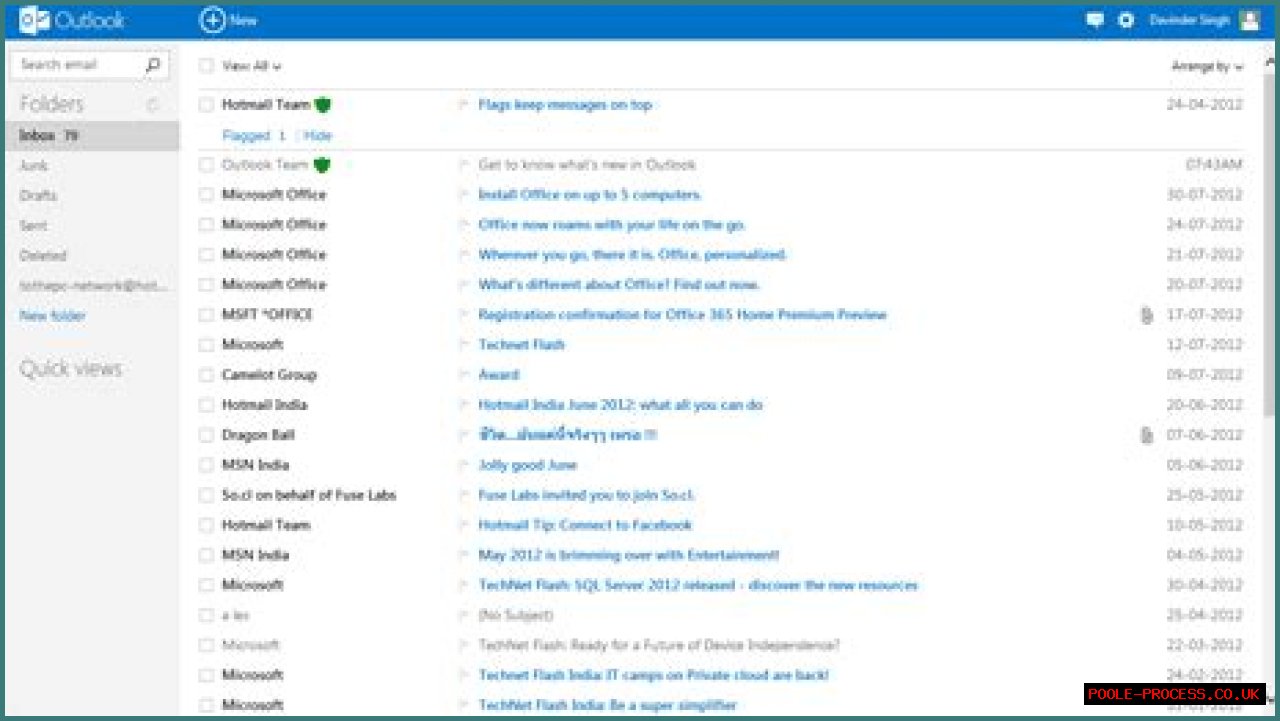Select checkbox for the Hotmail India email

[x=206, y=405]
